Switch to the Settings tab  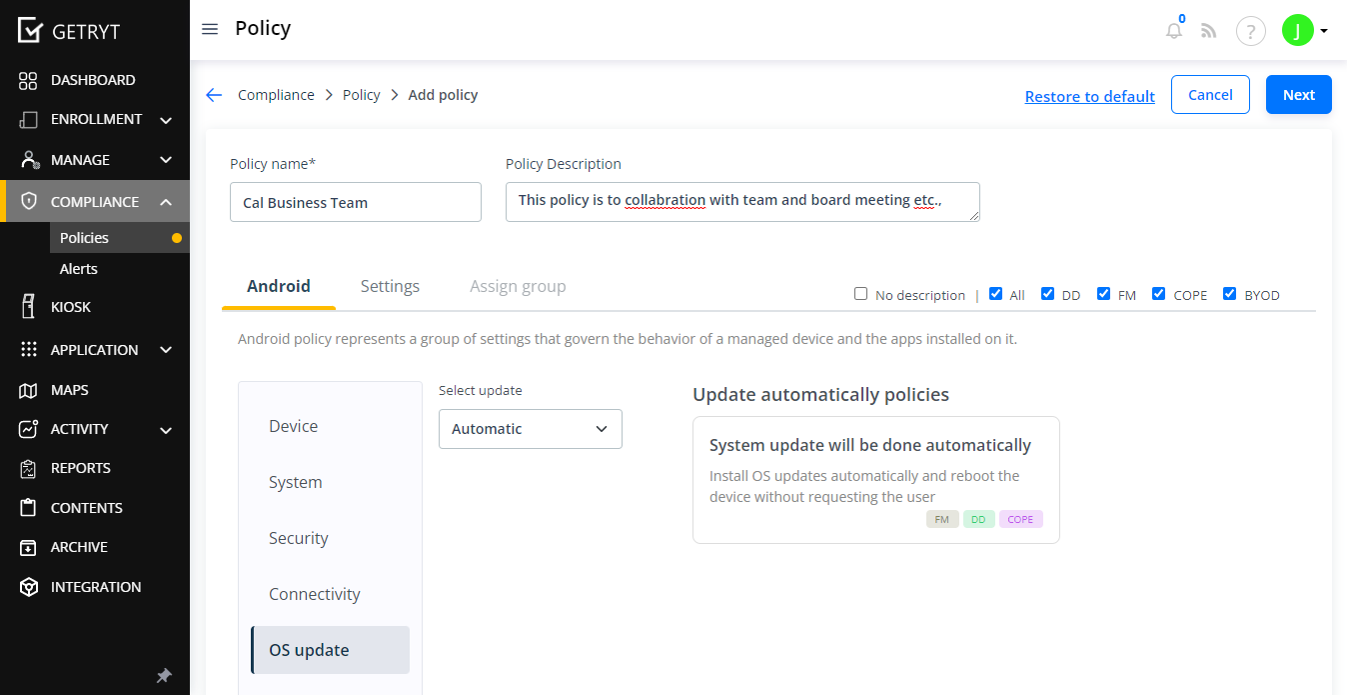(390, 286)
